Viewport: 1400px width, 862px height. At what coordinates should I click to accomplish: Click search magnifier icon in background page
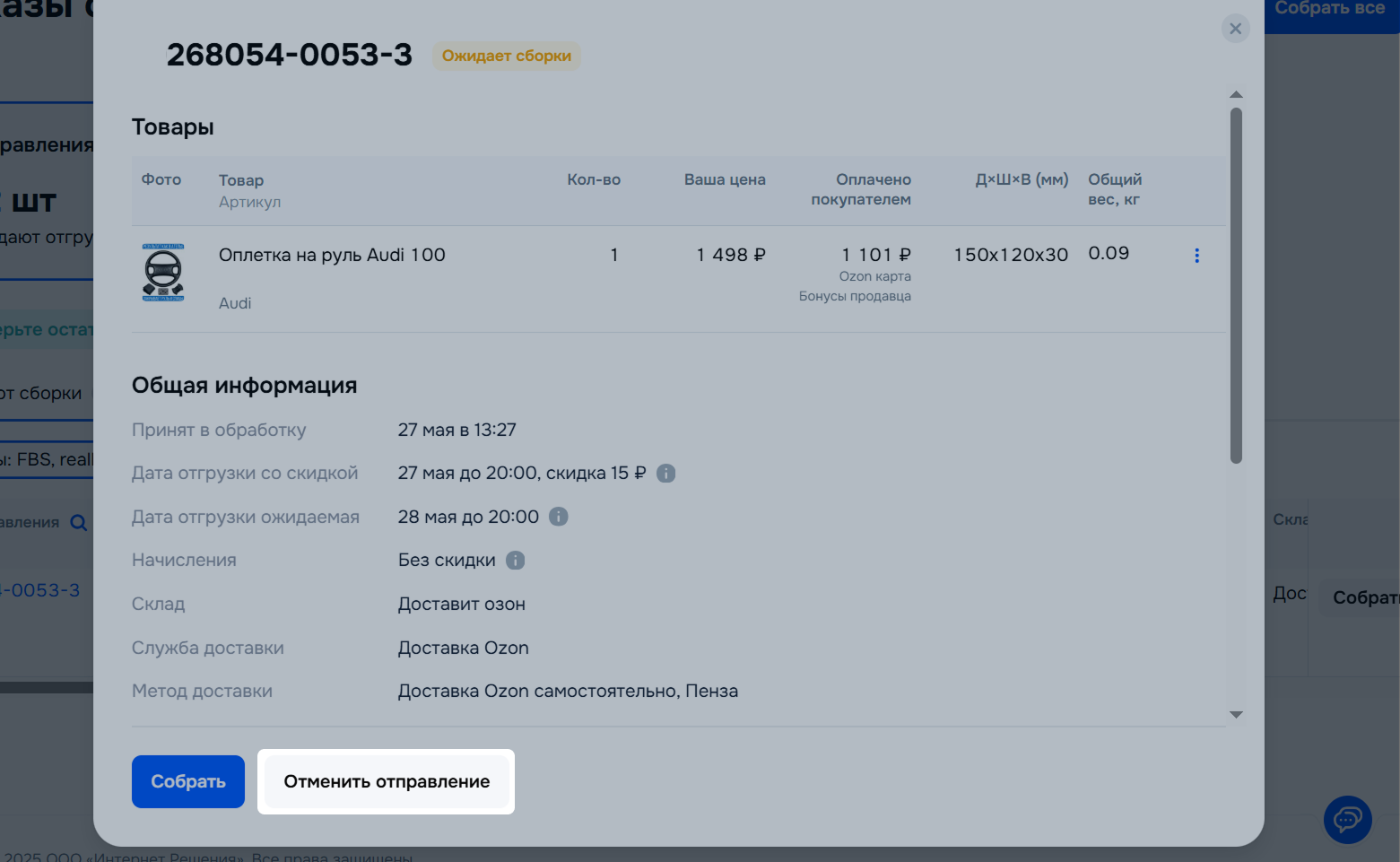point(79,523)
